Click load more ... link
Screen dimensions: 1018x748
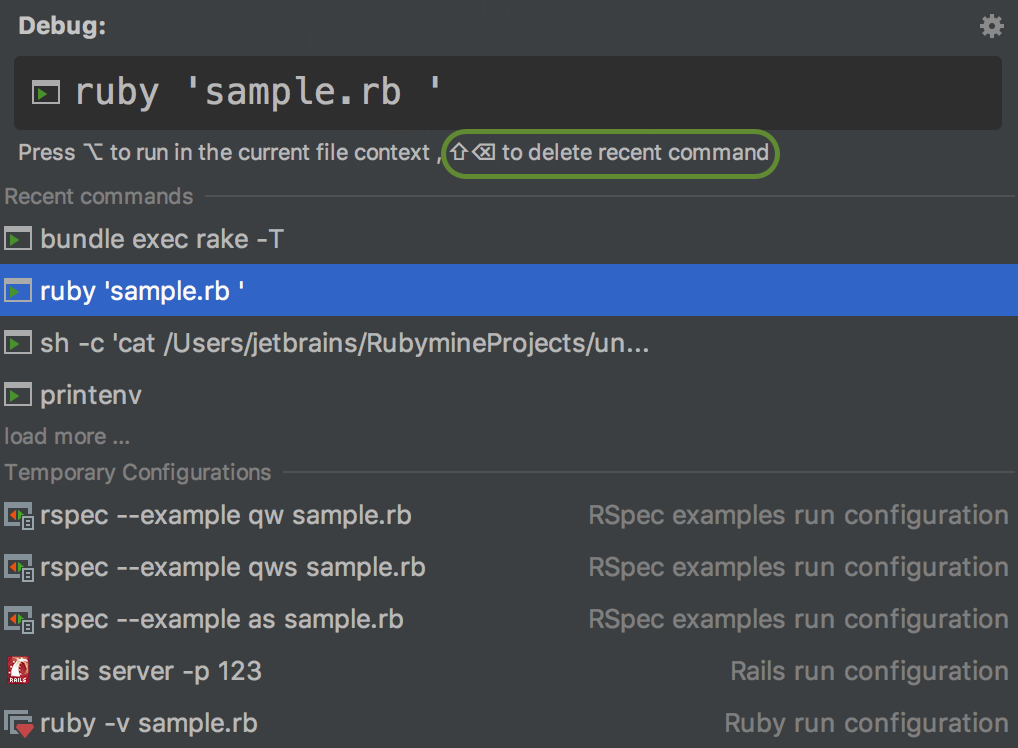[x=67, y=436]
